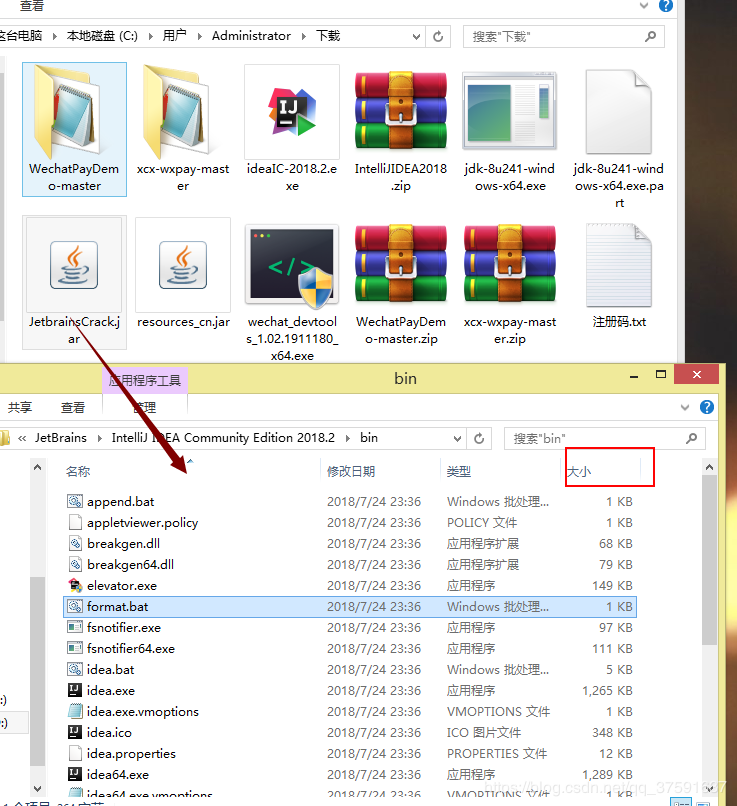
Task: Show hidden breadcrumb path with double chevron
Action: pos(22,438)
